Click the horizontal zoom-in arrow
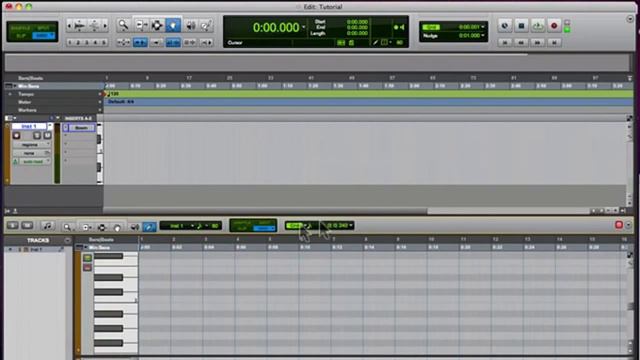The width and height of the screenshot is (640, 360). [x=105, y=26]
